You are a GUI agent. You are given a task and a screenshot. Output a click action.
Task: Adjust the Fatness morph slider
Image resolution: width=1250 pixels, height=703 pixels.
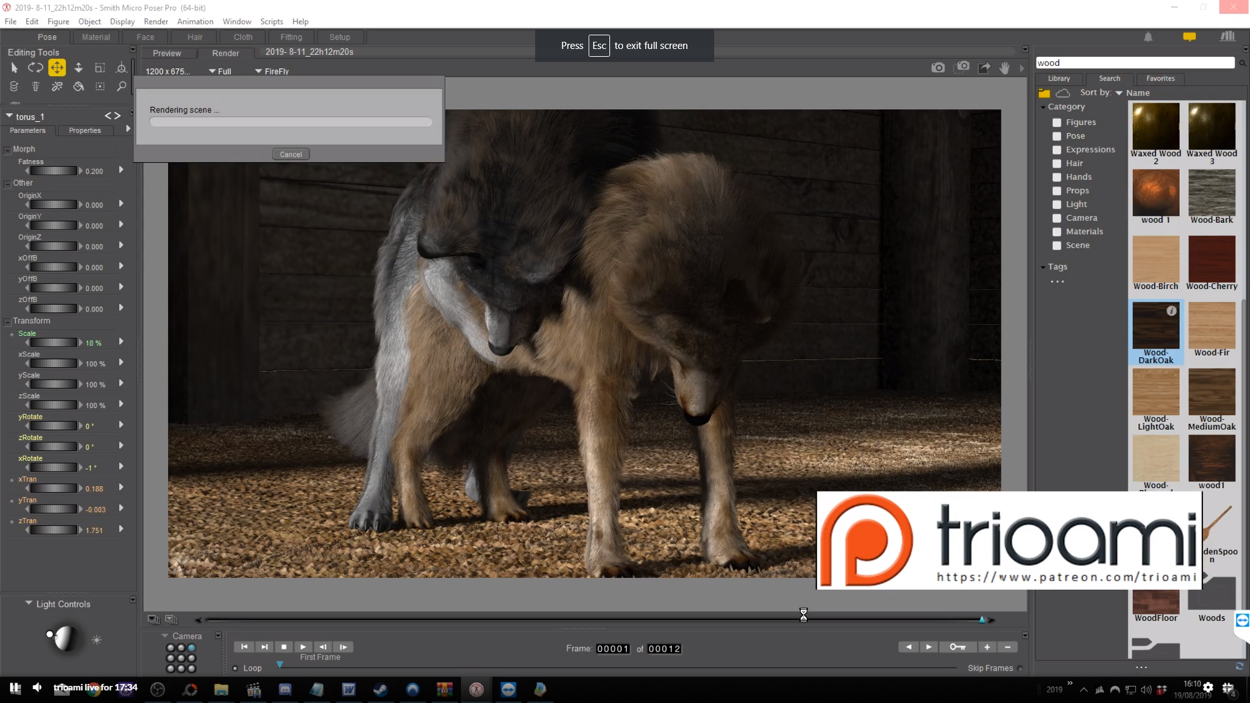[x=52, y=171]
